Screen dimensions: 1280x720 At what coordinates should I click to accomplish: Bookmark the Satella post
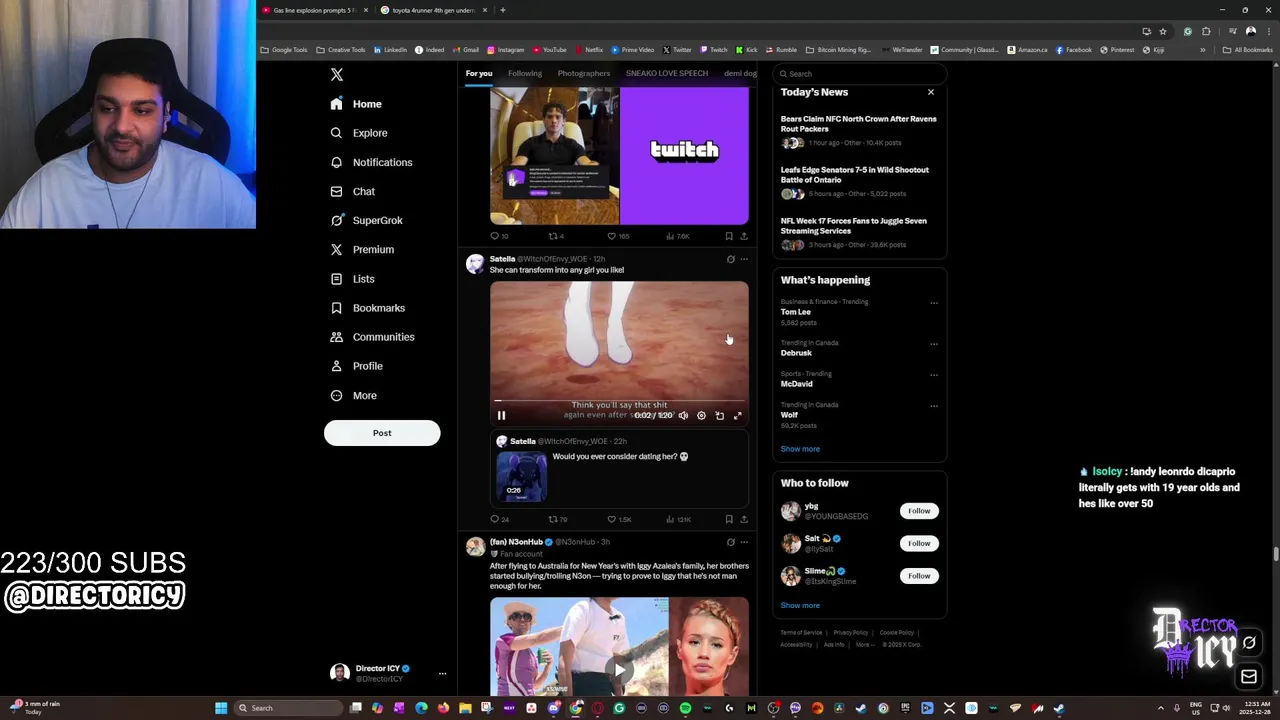pos(729,519)
